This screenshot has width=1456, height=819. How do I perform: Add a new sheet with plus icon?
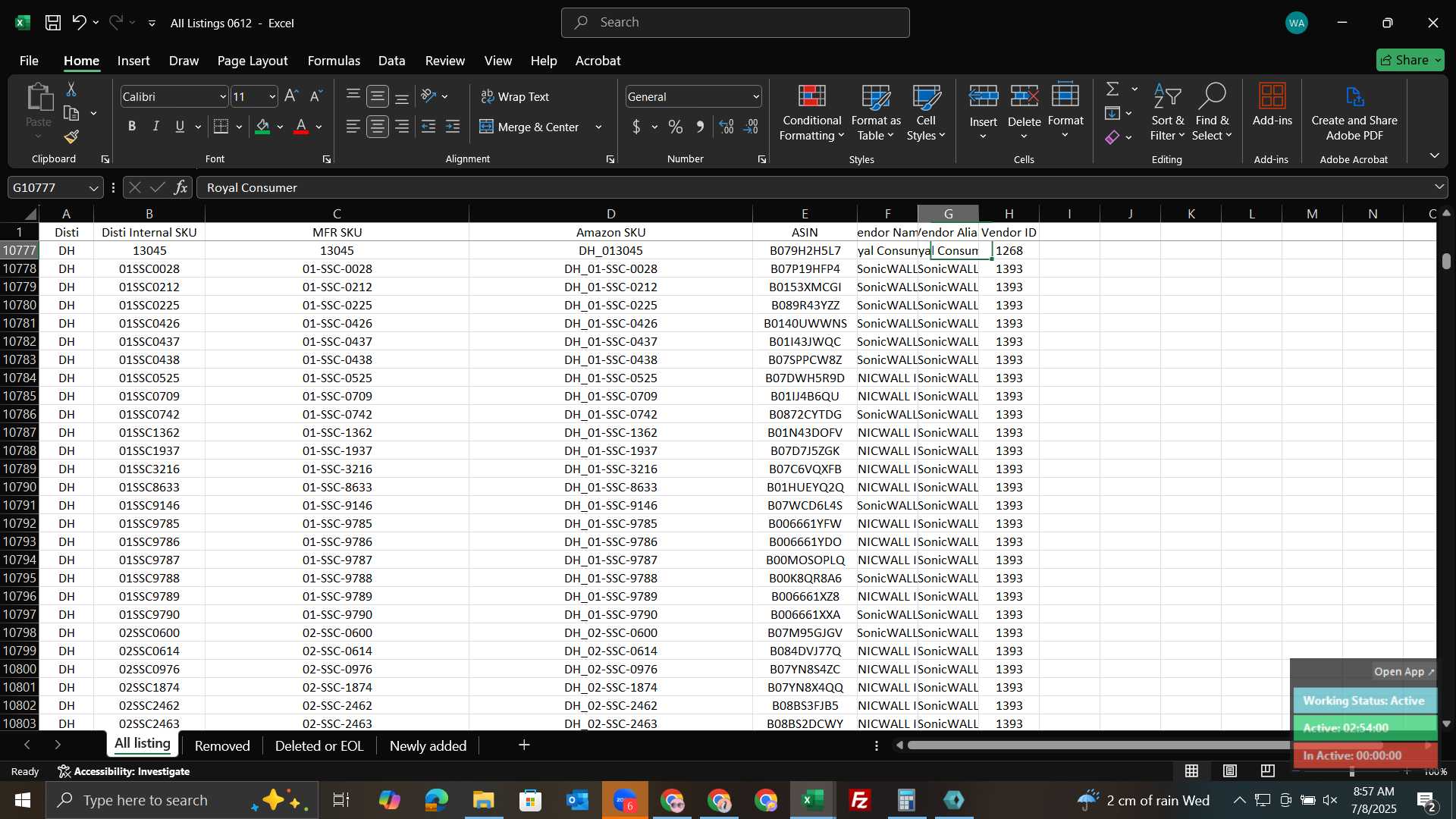[x=524, y=745]
